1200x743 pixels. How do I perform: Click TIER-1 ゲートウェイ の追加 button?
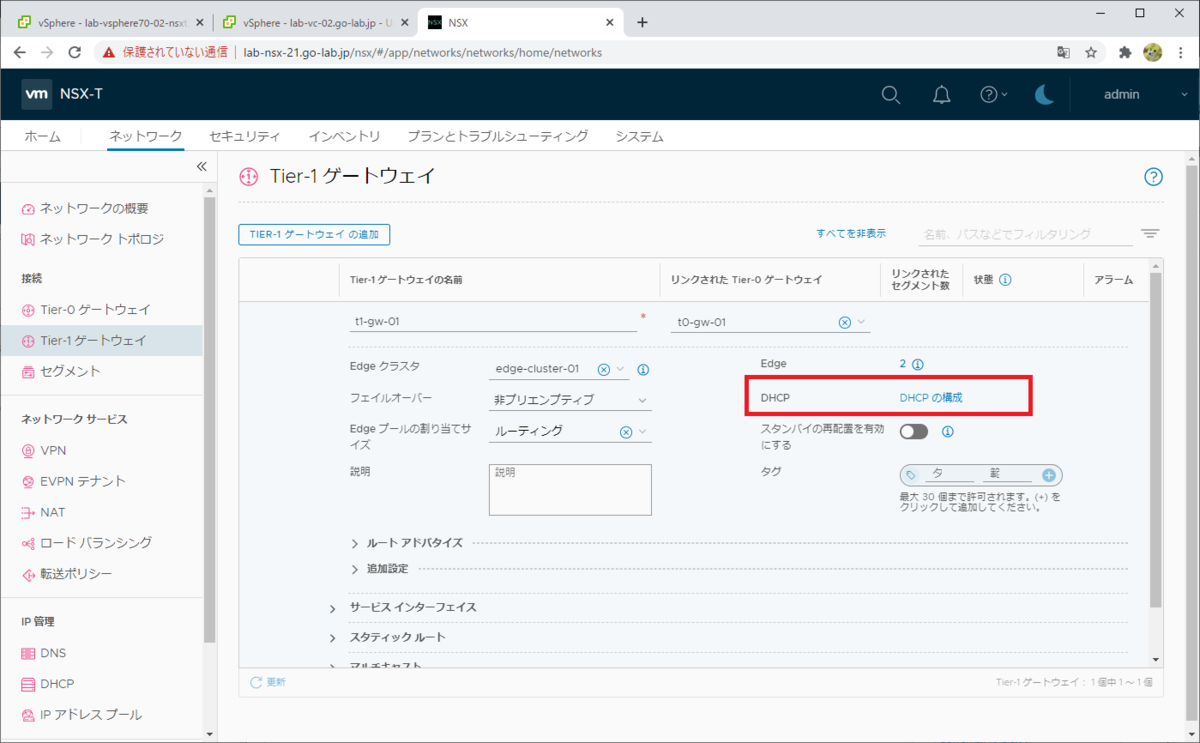314,234
